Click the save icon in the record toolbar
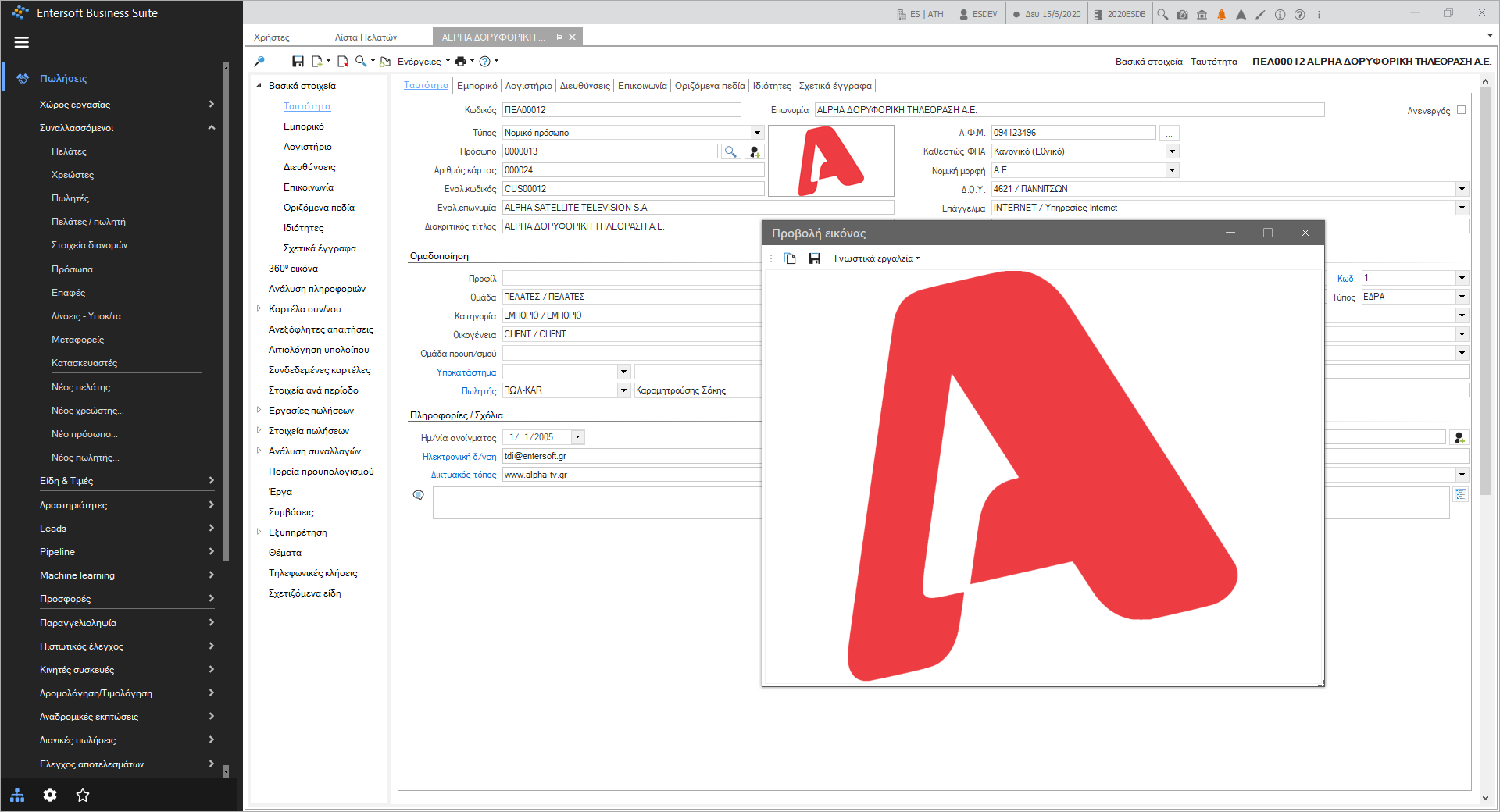Screen dimensions: 1500x812 298,61
